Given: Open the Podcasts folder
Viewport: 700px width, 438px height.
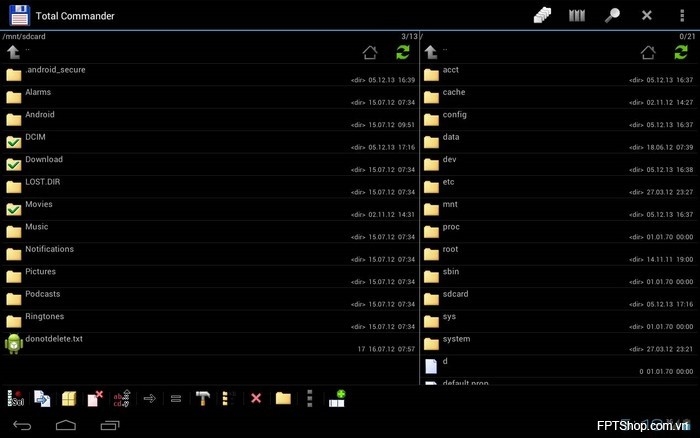Looking at the screenshot, I should (x=210, y=299).
